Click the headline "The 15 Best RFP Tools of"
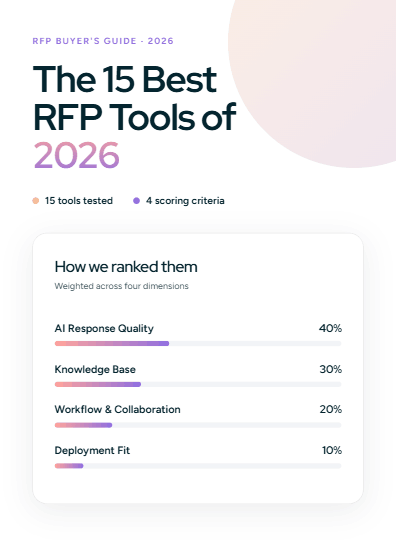Screen dimensions: 396x540 [x=135, y=98]
